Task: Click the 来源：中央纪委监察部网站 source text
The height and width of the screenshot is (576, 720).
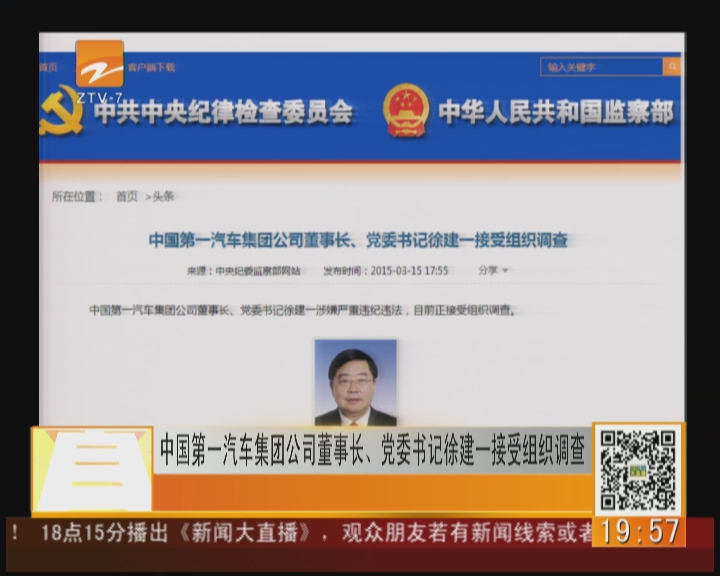Action: [x=244, y=271]
